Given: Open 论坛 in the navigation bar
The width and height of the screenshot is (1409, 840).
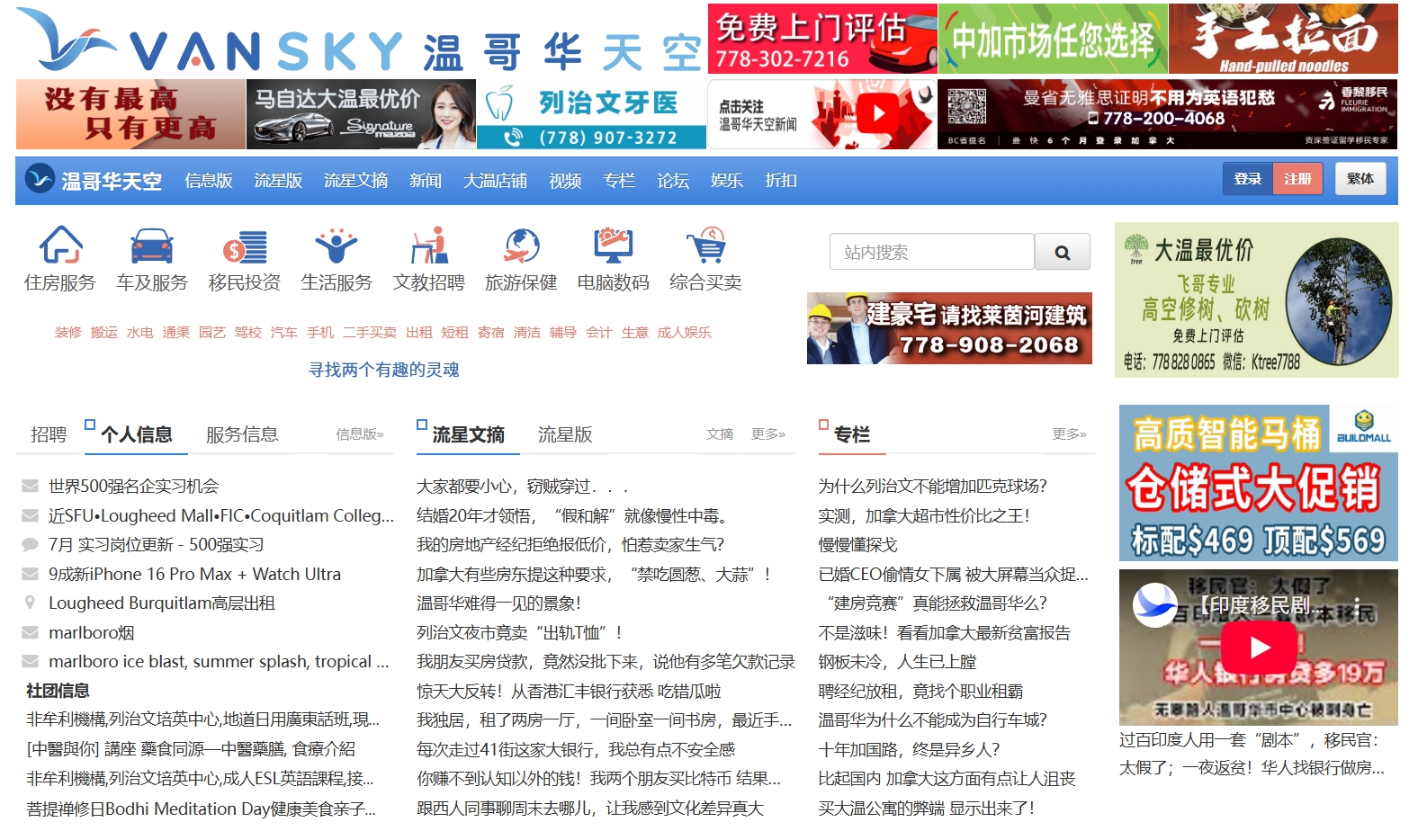Looking at the screenshot, I should pyautogui.click(x=673, y=181).
